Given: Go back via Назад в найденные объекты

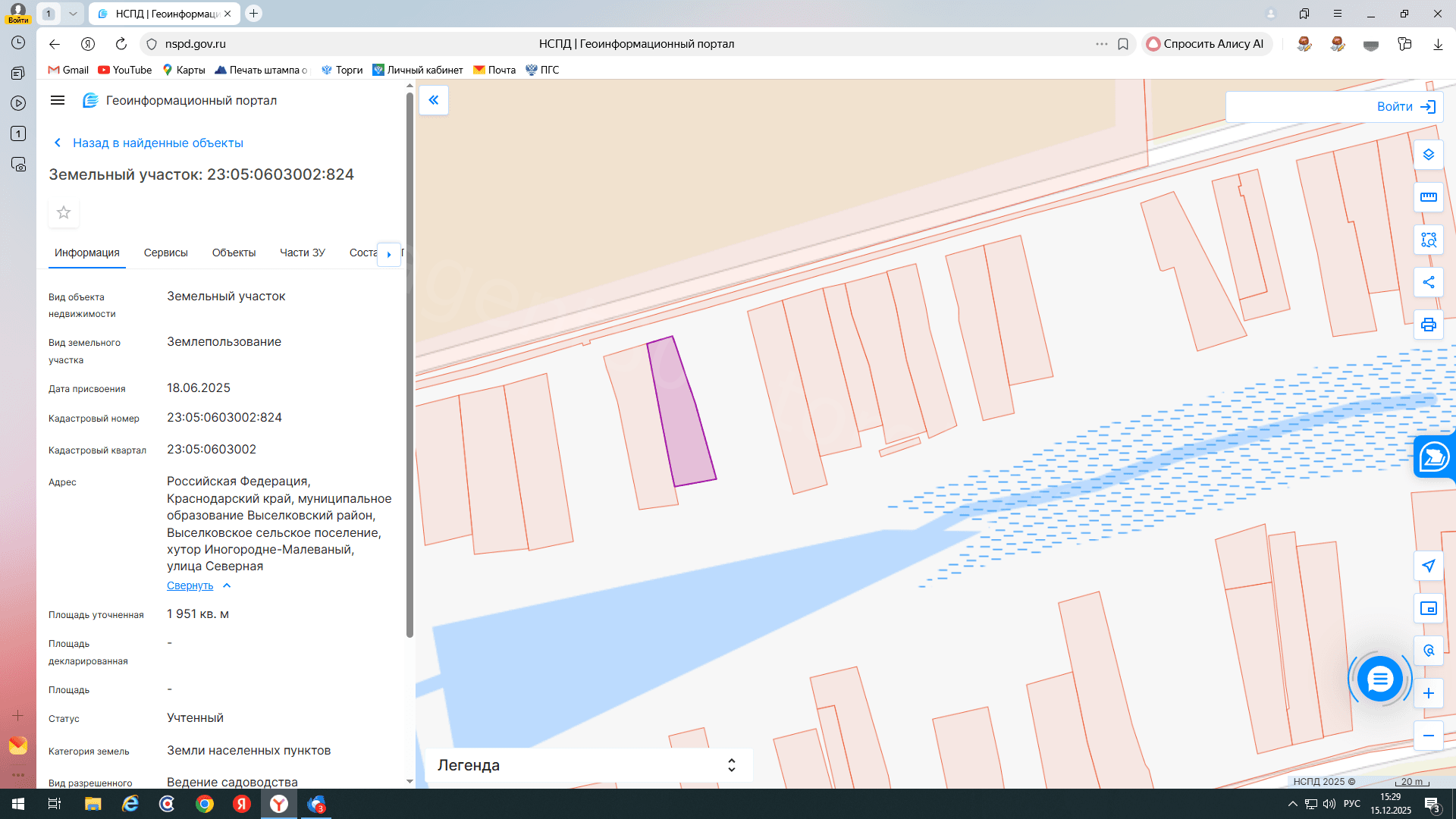Looking at the screenshot, I should (158, 143).
